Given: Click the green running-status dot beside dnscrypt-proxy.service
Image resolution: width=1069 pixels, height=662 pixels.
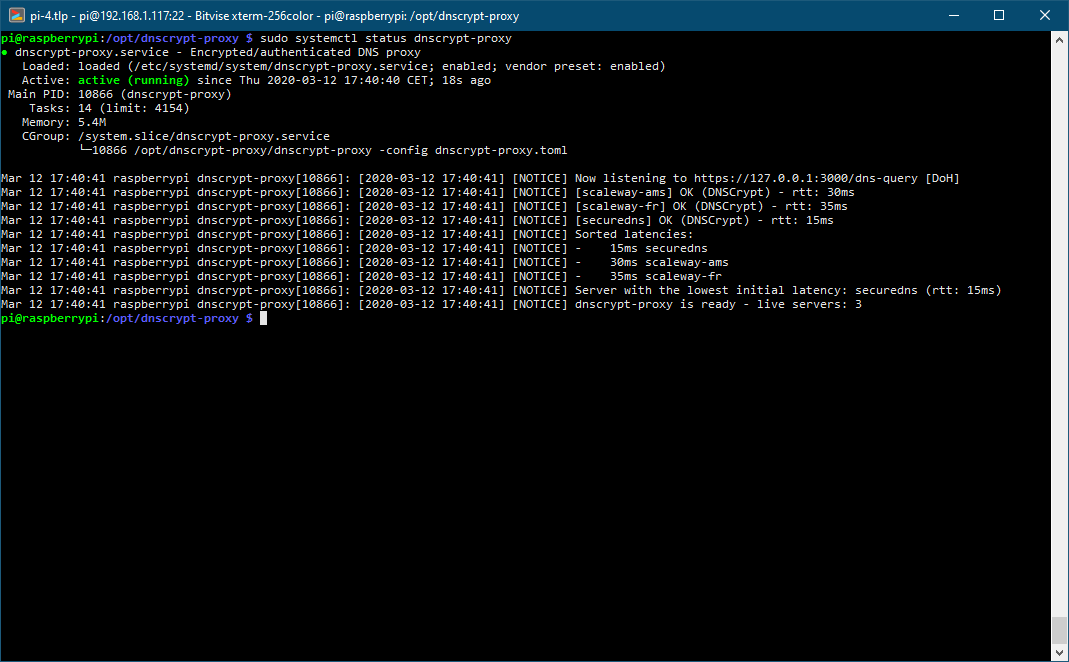Looking at the screenshot, I should (x=7, y=51).
